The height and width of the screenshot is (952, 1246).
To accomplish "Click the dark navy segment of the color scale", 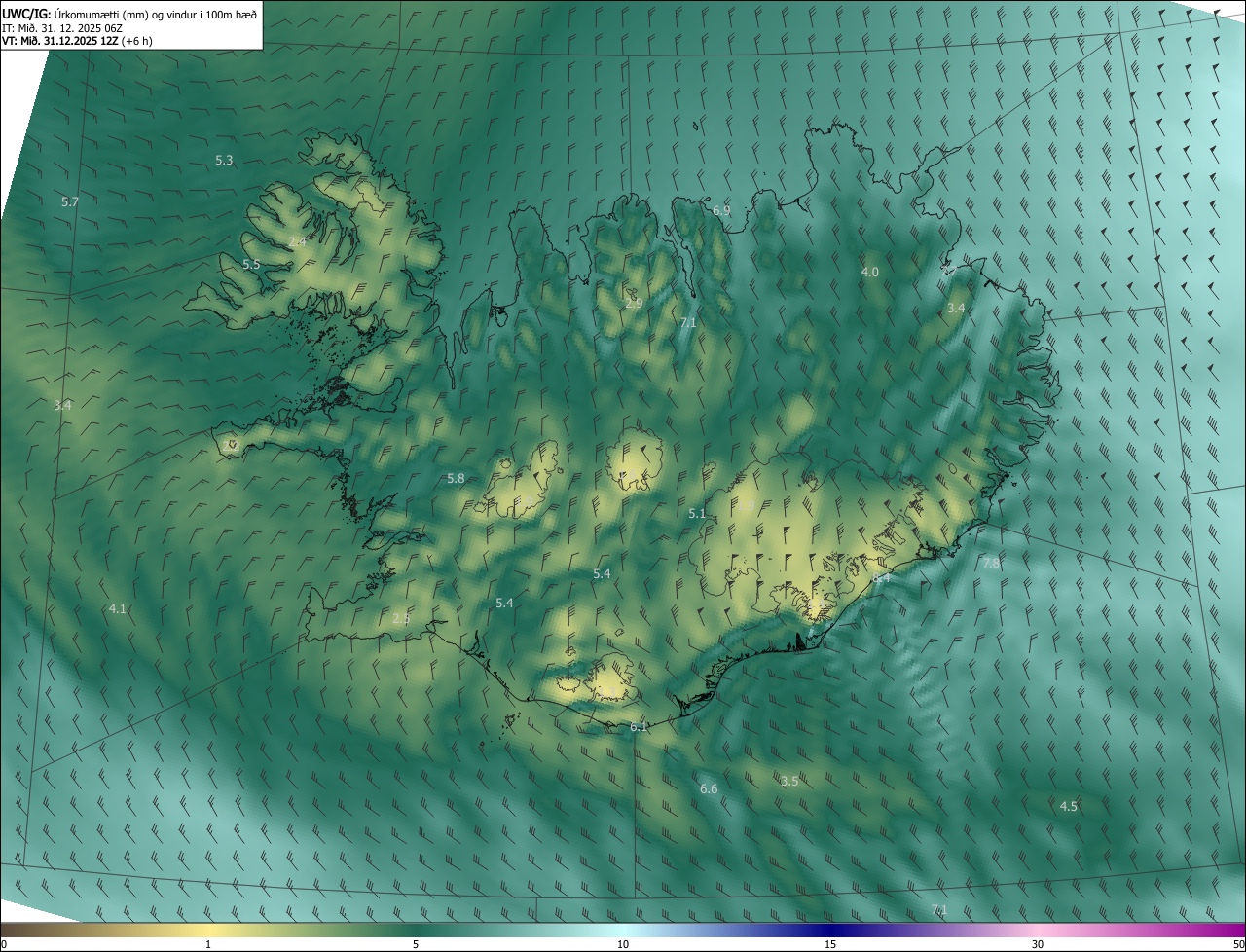I will pyautogui.click(x=830, y=930).
